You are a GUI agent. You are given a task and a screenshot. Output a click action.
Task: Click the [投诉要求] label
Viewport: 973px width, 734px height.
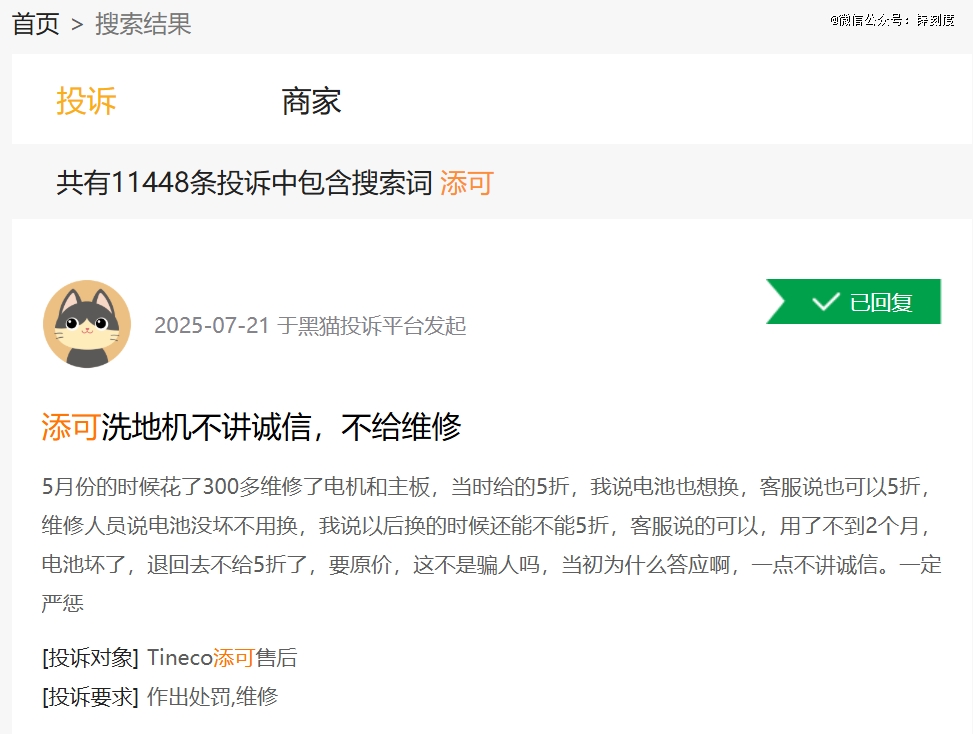(90, 697)
